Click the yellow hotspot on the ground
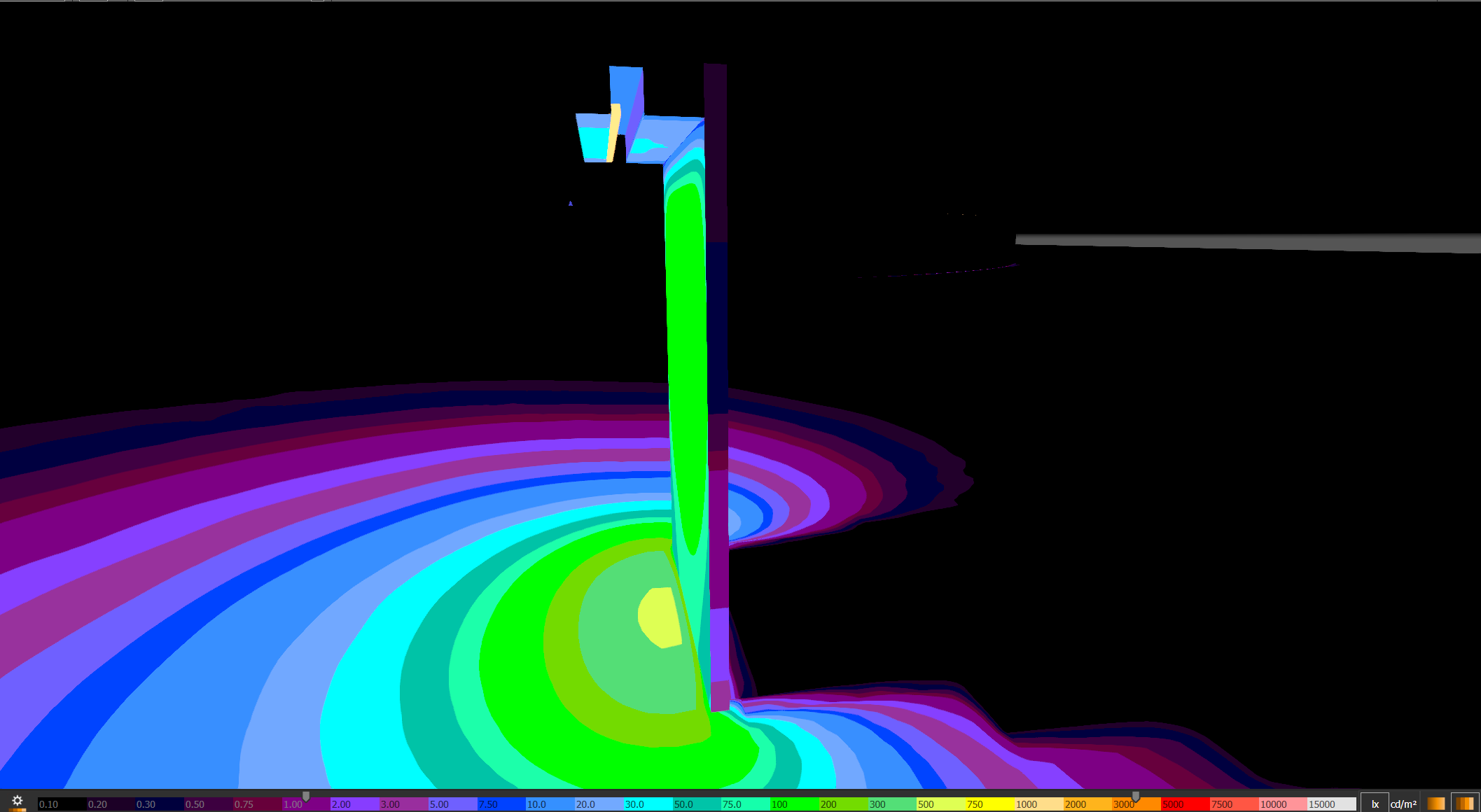1481x812 pixels. click(660, 617)
